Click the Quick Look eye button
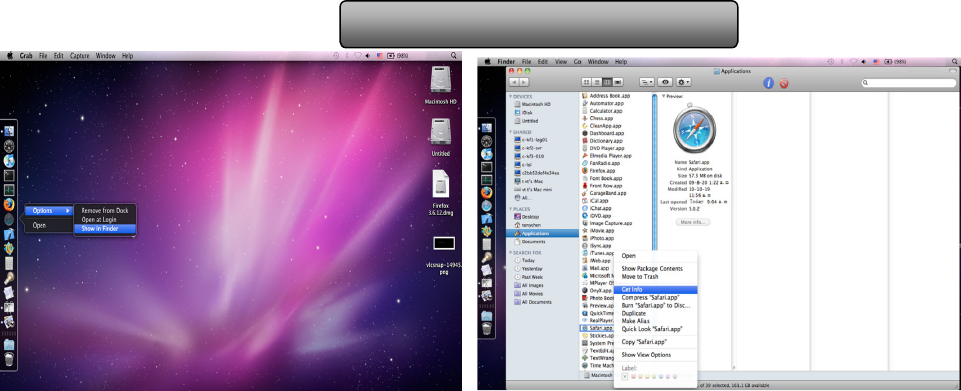 click(x=666, y=82)
